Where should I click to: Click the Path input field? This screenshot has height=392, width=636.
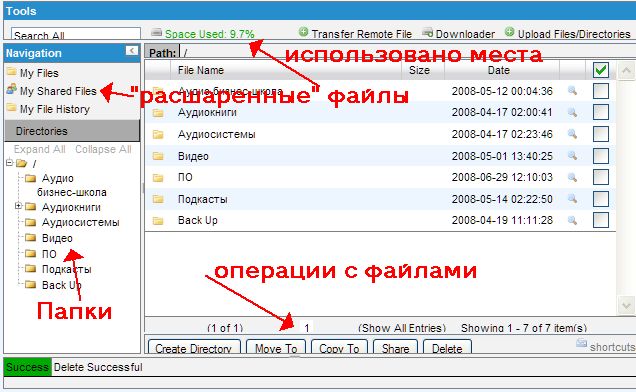pyautogui.click(x=408, y=52)
